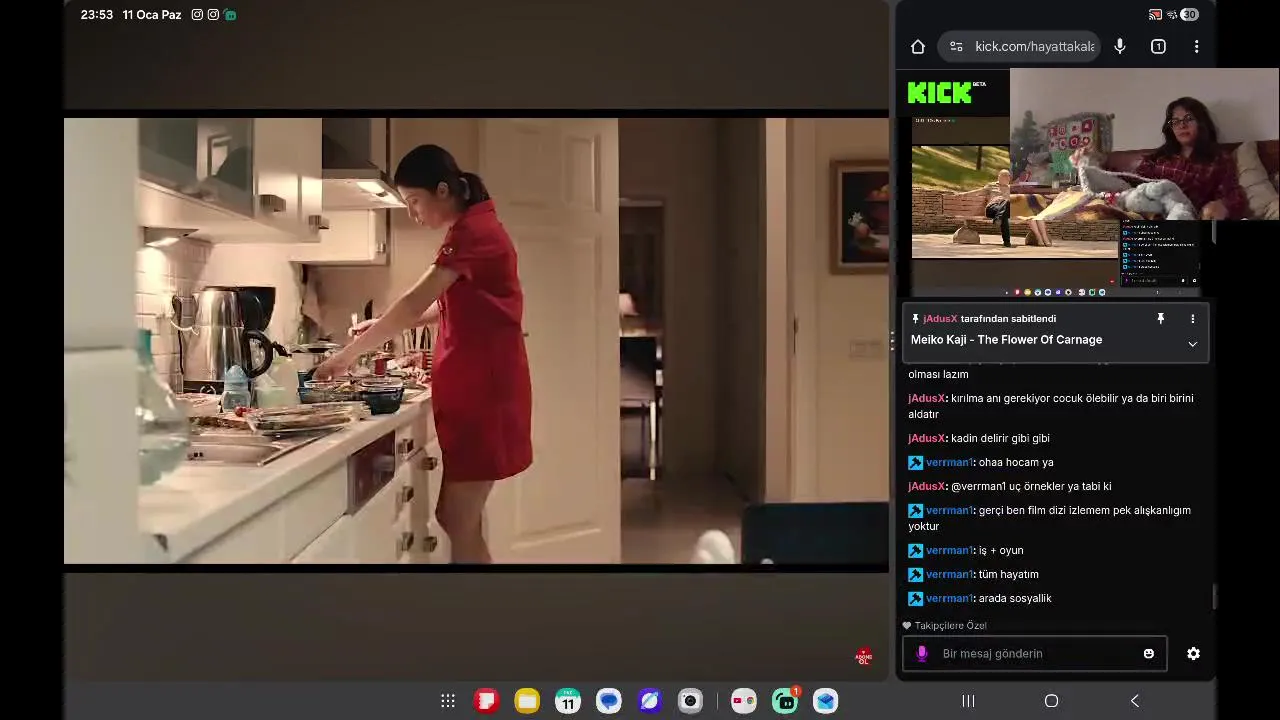Unpin the pinned message with pin icon

pos(1161,319)
